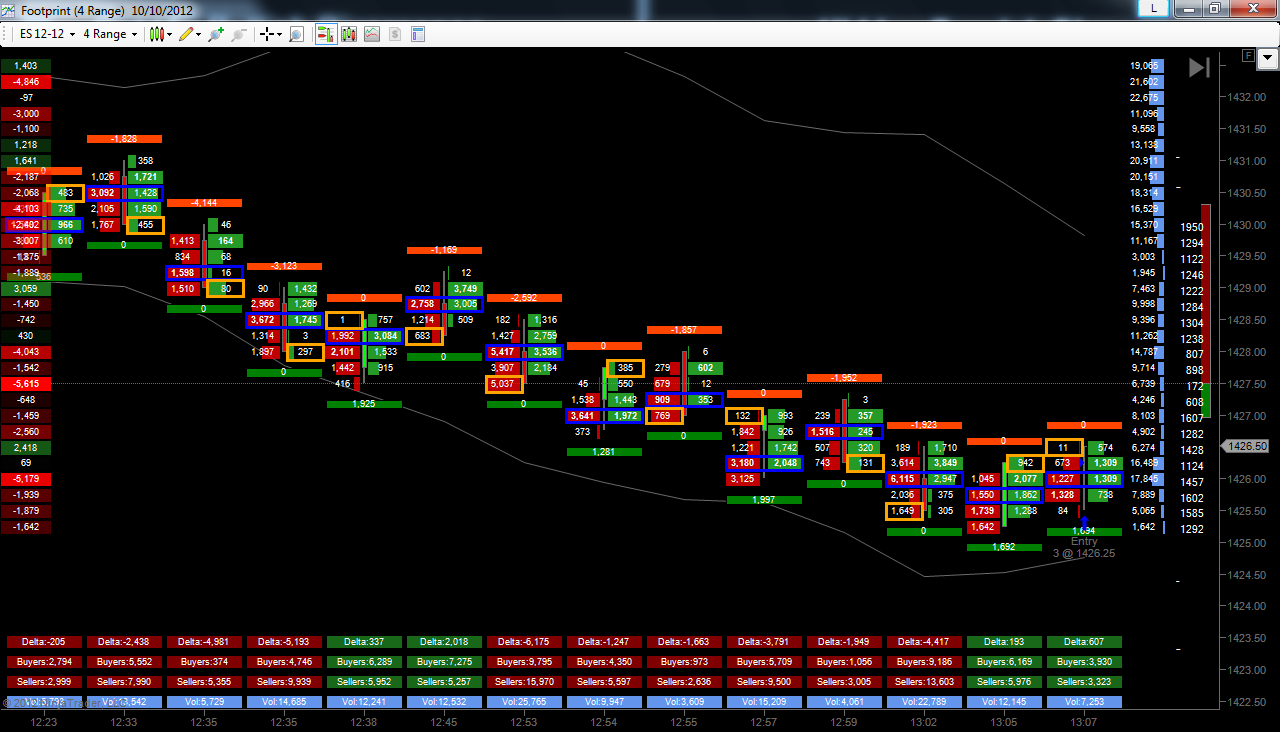Open the ES 12-12 instrument dropdown
Screen dimensions: 1280x732
48,34
